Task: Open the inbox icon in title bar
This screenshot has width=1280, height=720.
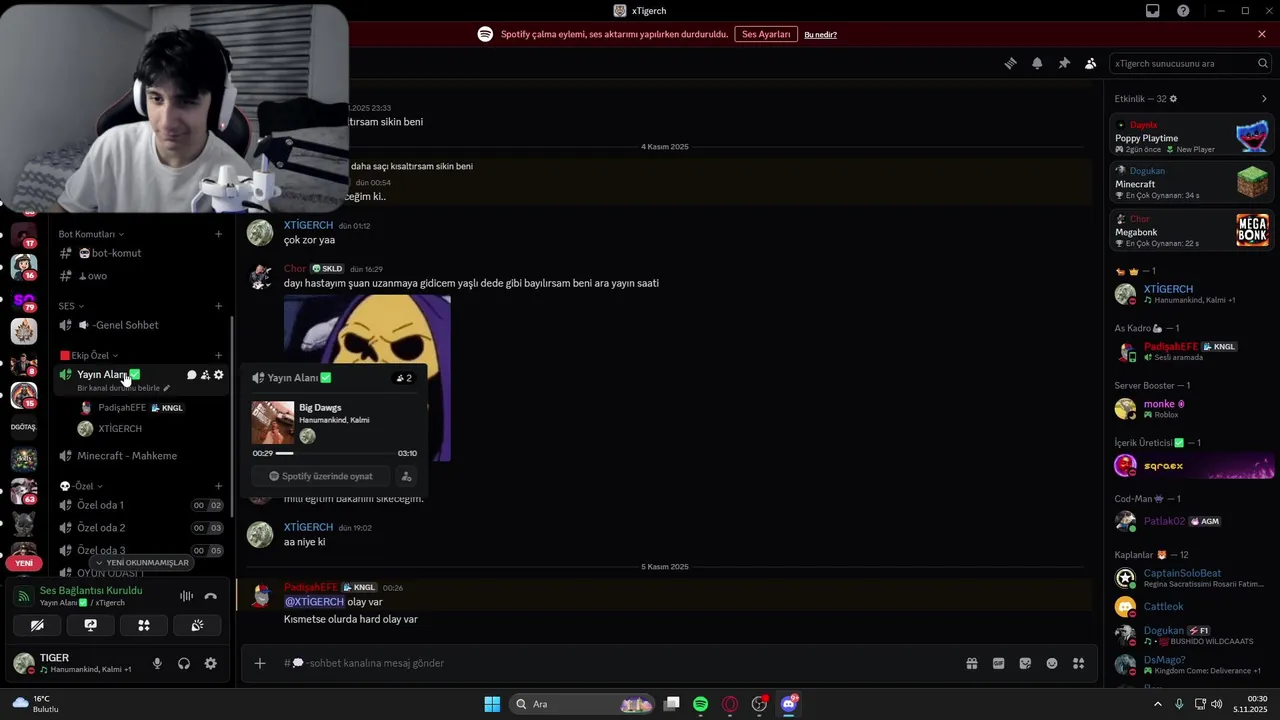Action: [x=1153, y=11]
